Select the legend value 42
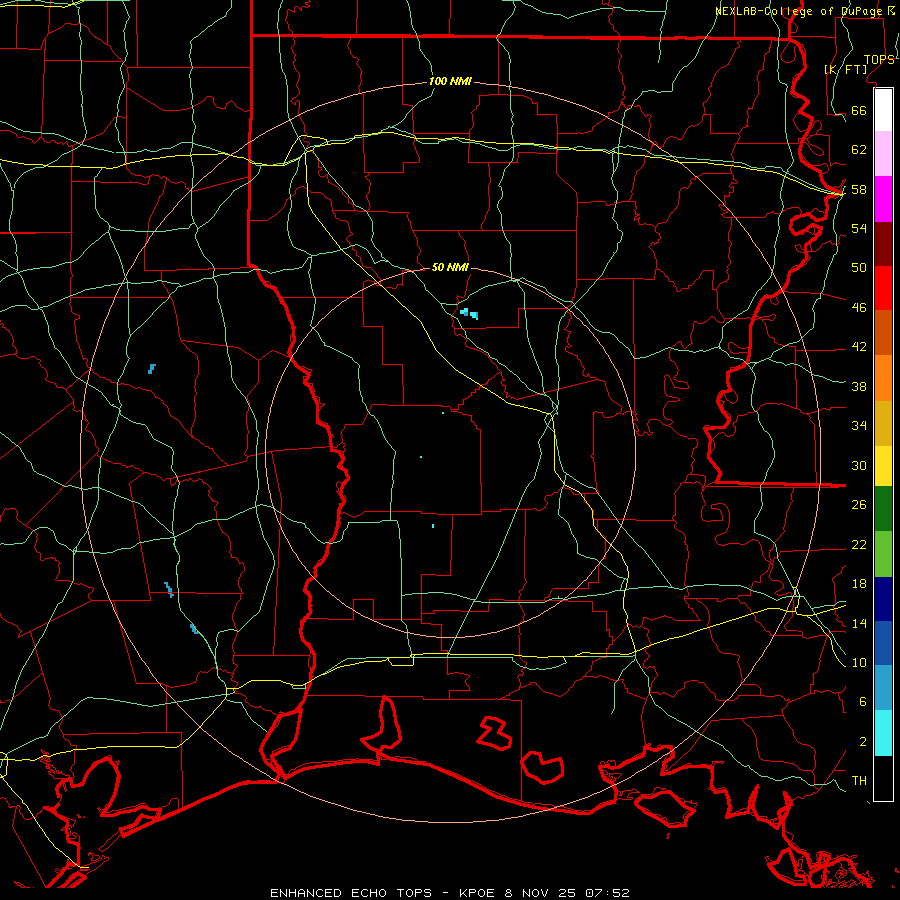The image size is (900, 900). [859, 346]
